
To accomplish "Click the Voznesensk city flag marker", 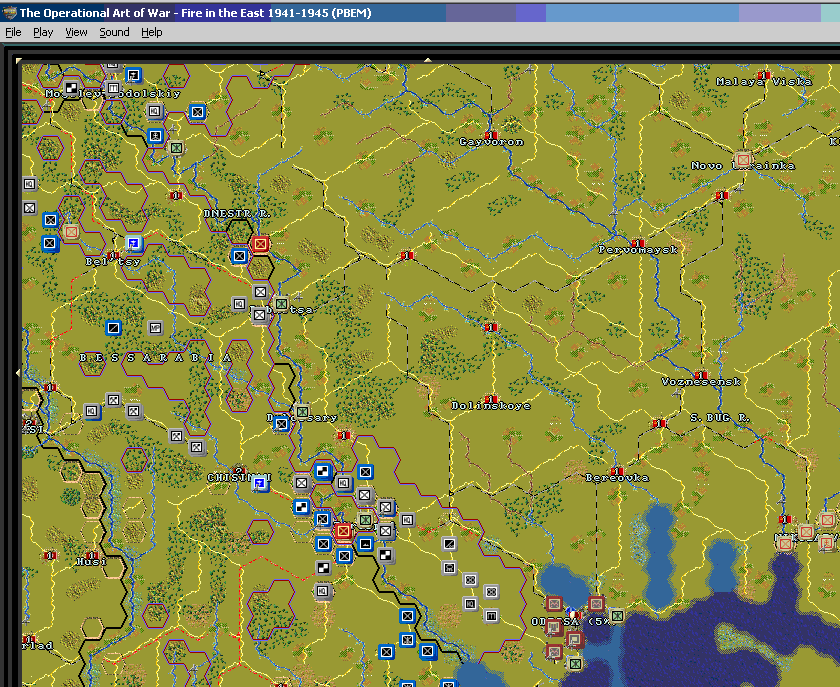I will point(700,375).
